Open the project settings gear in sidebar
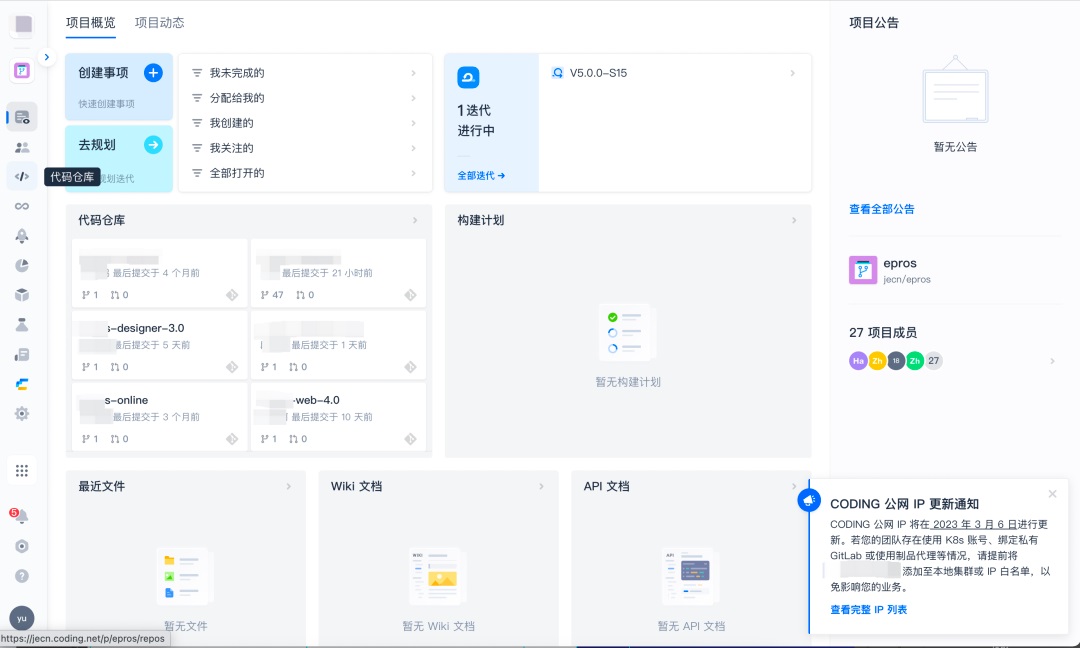The image size is (1080, 648). click(22, 414)
